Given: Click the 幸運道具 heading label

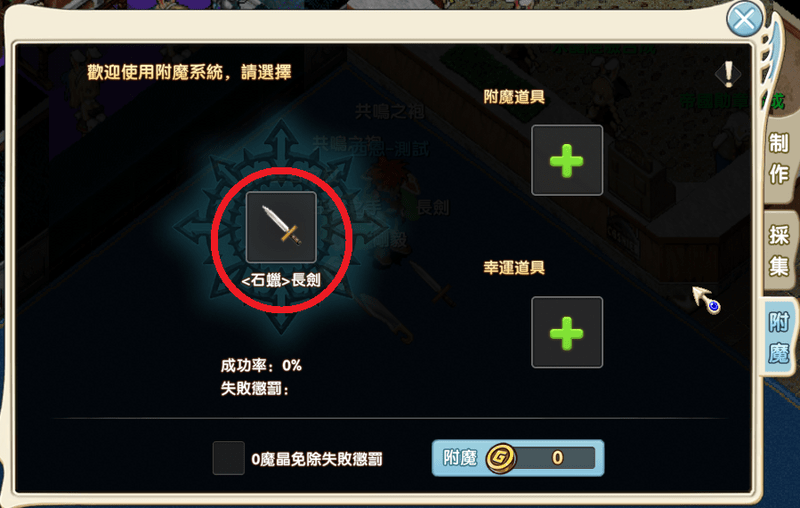Looking at the screenshot, I should coord(514,267).
